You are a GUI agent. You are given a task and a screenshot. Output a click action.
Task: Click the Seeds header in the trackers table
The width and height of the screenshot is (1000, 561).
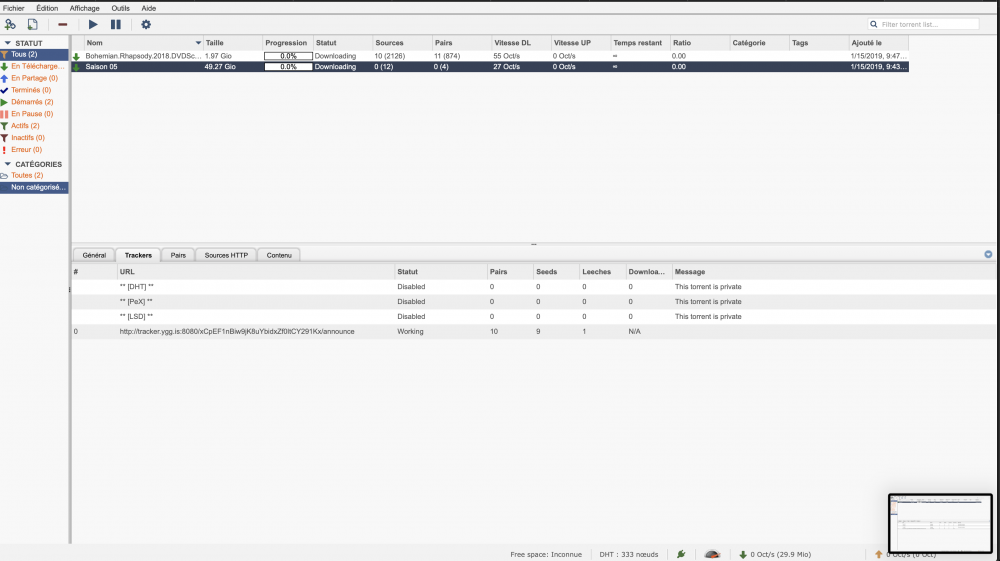pos(556,272)
